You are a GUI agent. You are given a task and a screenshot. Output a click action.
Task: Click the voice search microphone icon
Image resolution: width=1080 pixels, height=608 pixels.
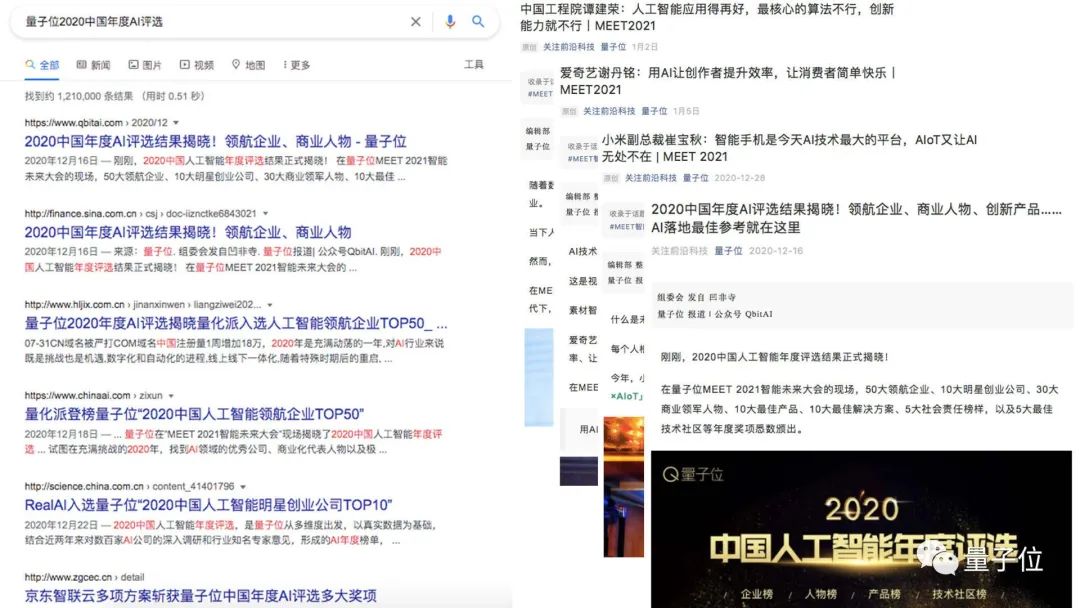(450, 21)
